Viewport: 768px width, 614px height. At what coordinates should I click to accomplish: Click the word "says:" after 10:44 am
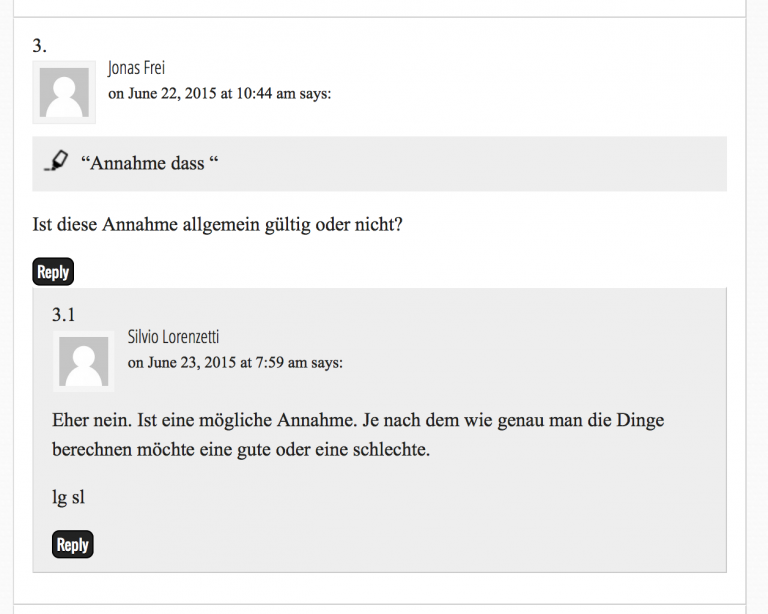[x=315, y=93]
